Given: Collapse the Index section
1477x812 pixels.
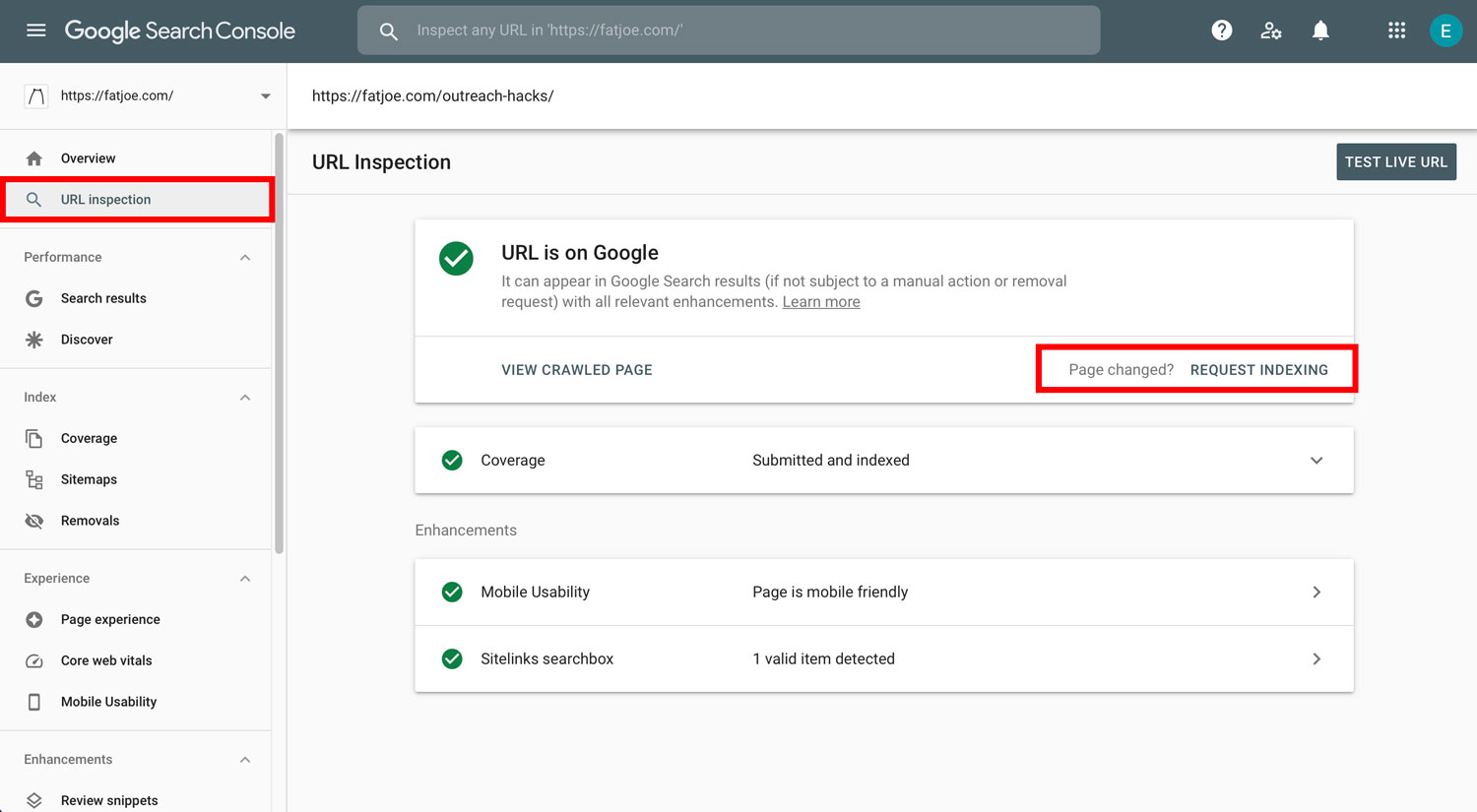Looking at the screenshot, I should pyautogui.click(x=245, y=398).
